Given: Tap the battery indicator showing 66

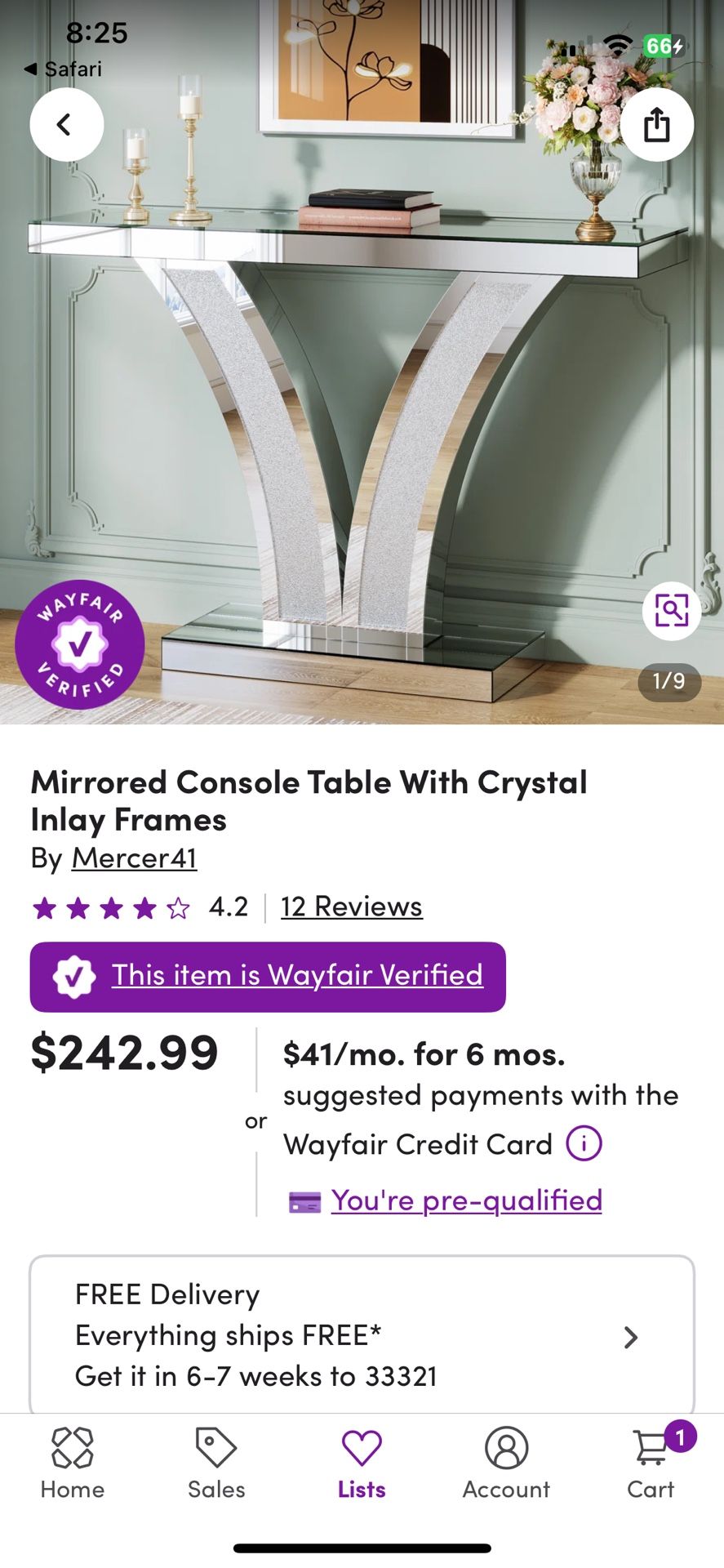Looking at the screenshot, I should pyautogui.click(x=663, y=47).
